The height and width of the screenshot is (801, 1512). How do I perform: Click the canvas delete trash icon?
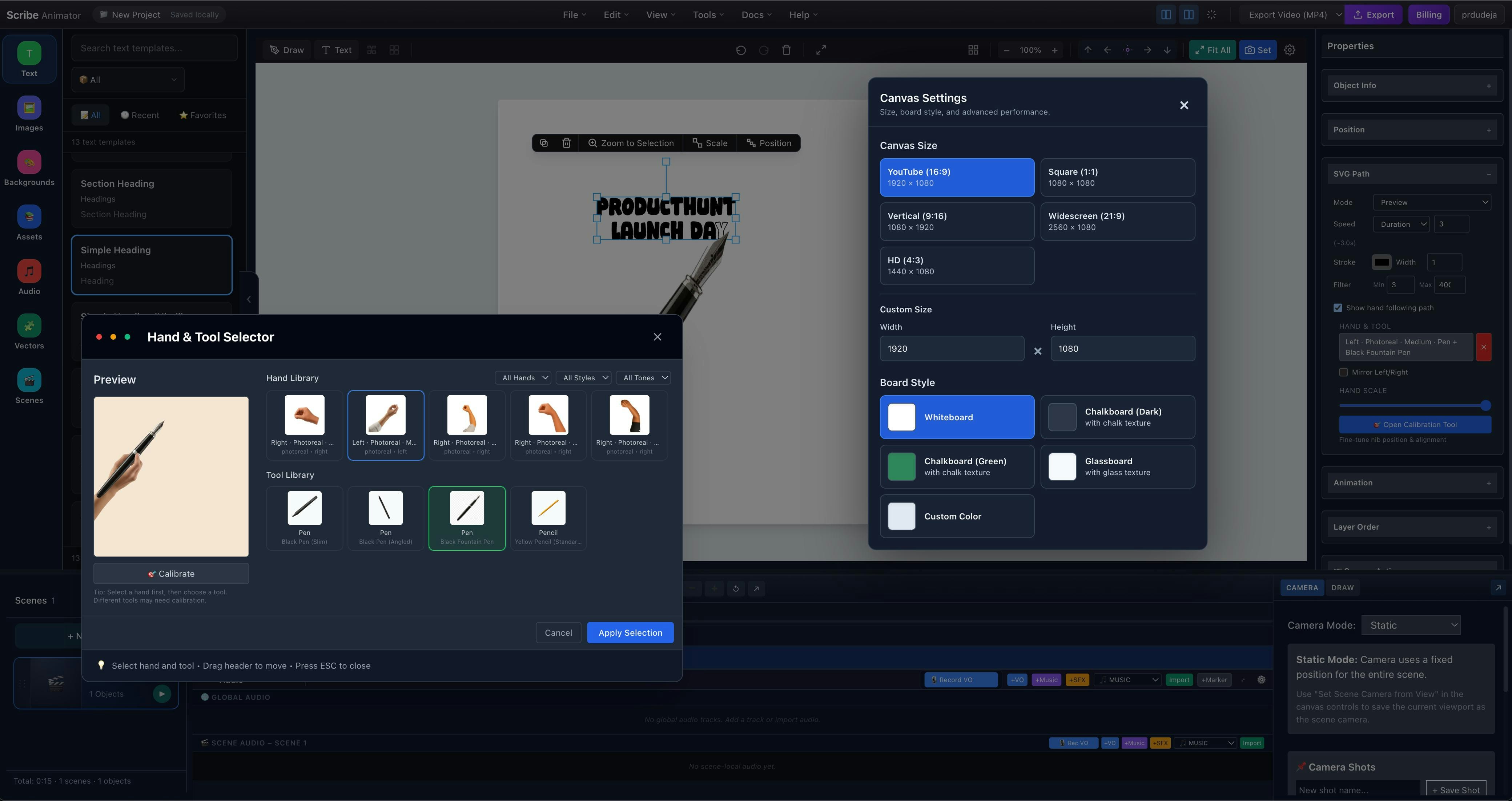[x=786, y=50]
